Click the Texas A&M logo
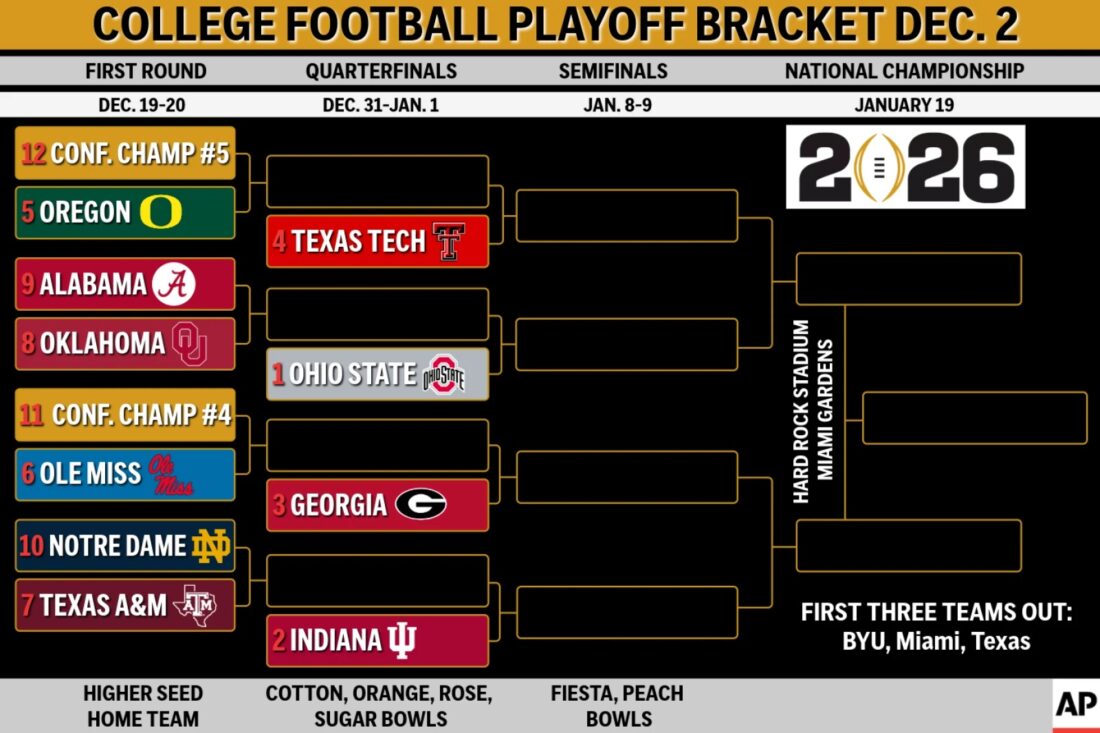Screen dimensions: 1100x733 click(194, 604)
